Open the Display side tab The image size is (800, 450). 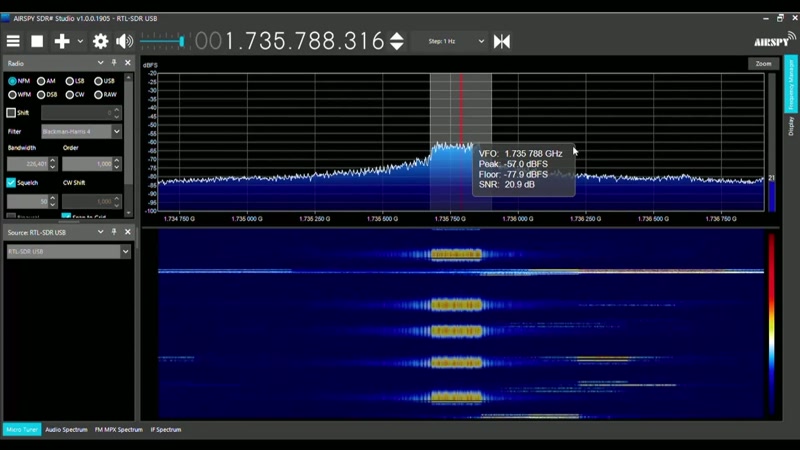(791, 126)
